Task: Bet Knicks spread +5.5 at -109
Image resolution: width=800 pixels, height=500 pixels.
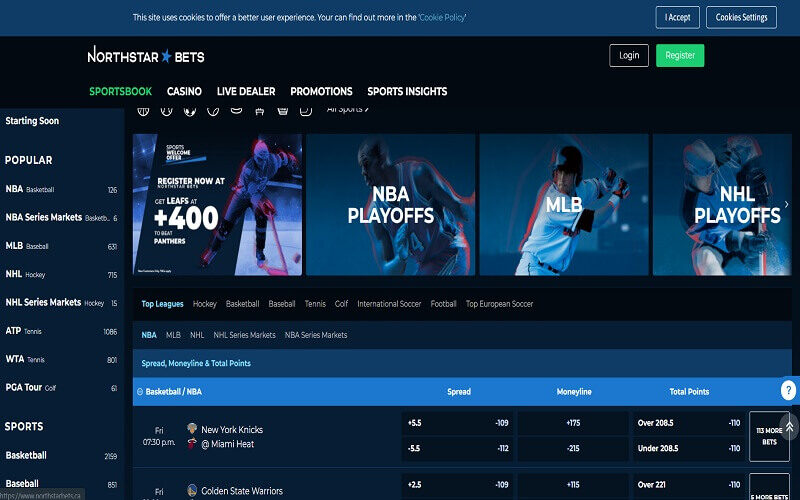Action: (458, 423)
